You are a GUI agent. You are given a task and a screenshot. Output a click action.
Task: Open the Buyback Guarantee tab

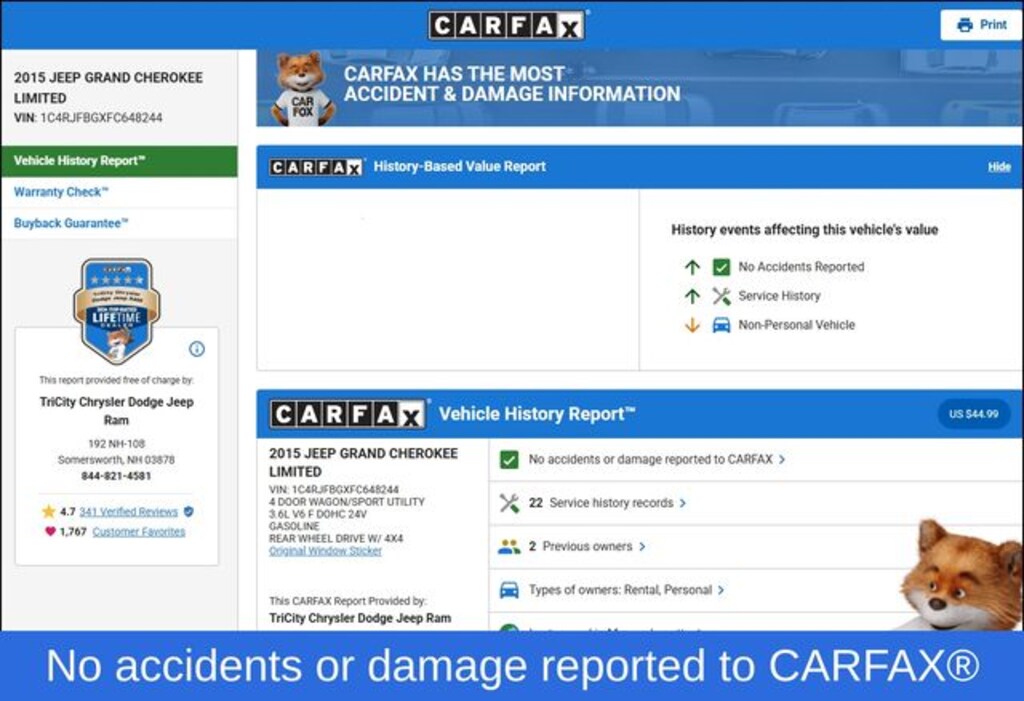coord(120,223)
